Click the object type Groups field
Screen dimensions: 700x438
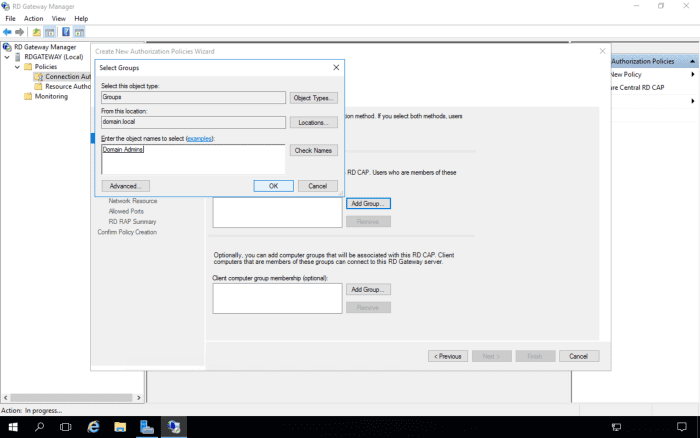click(193, 97)
